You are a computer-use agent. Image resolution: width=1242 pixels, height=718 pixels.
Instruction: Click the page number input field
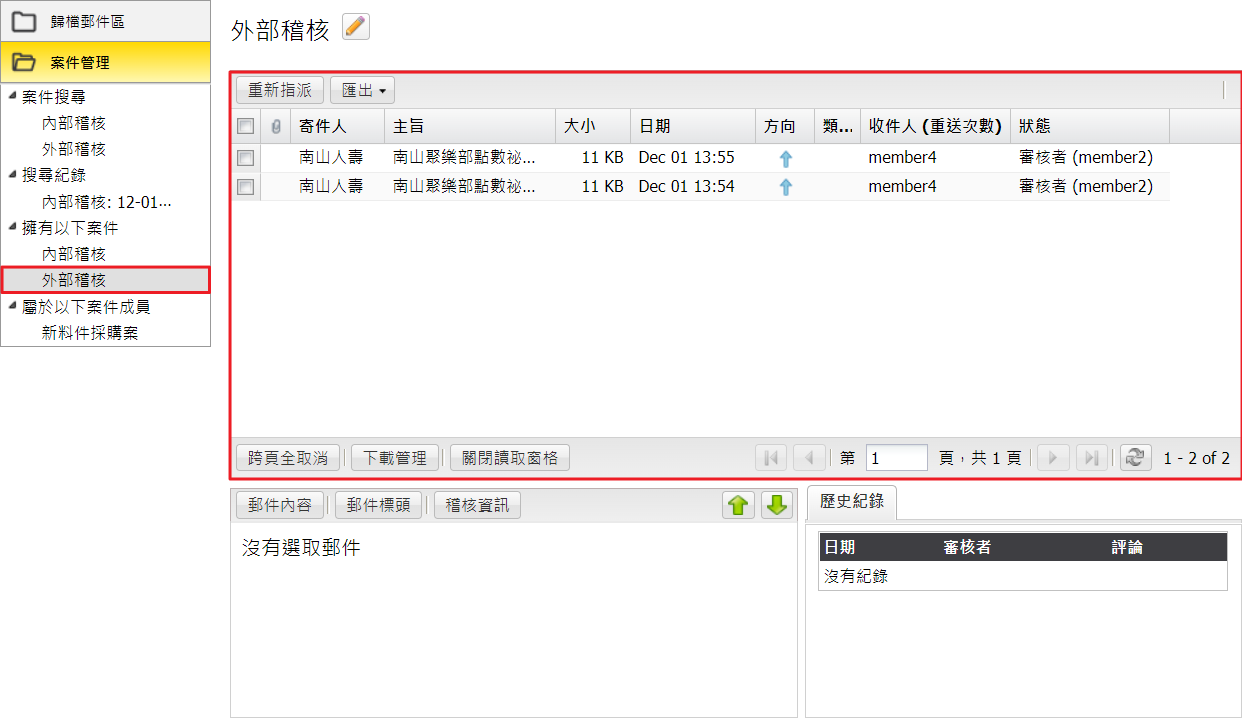(897, 458)
